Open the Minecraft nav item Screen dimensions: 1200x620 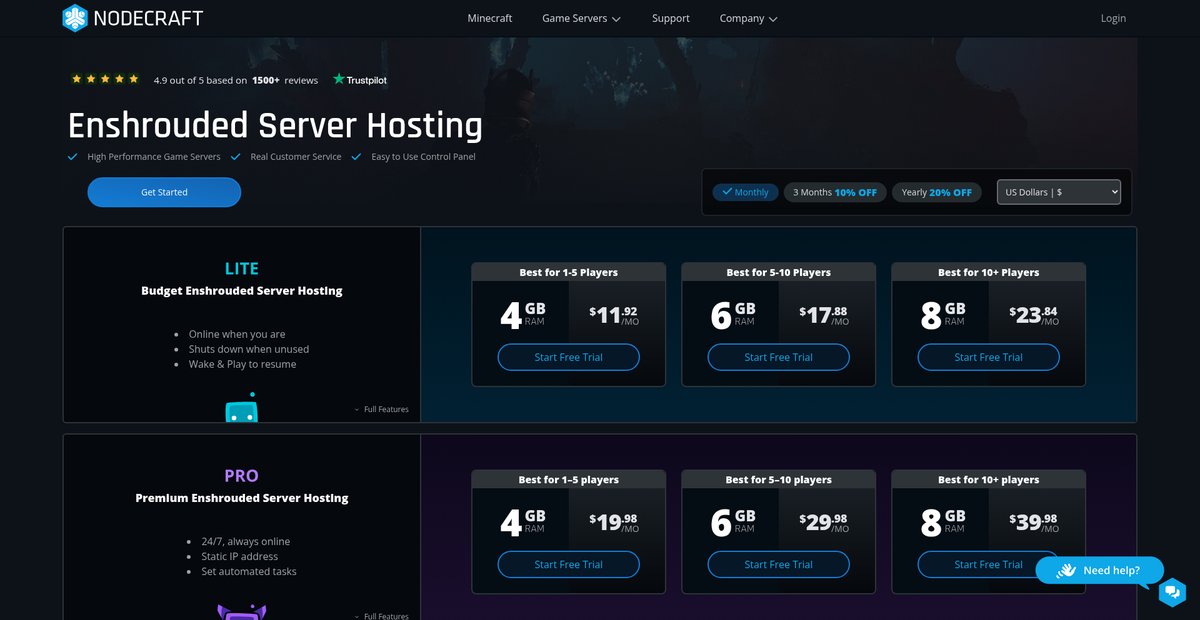pyautogui.click(x=490, y=18)
